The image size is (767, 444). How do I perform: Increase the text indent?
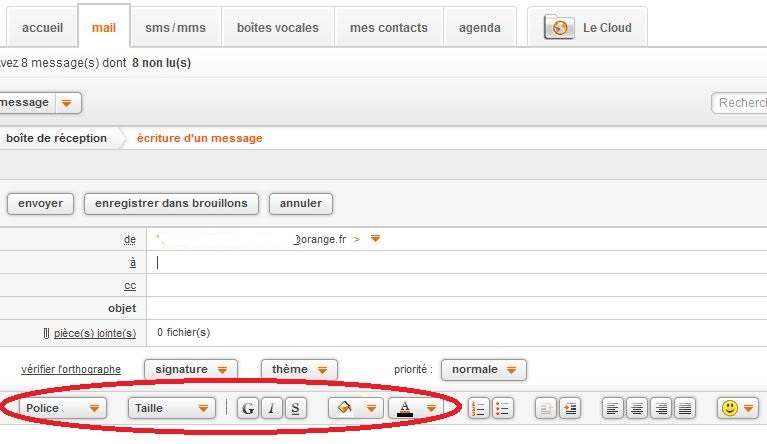(x=570, y=408)
